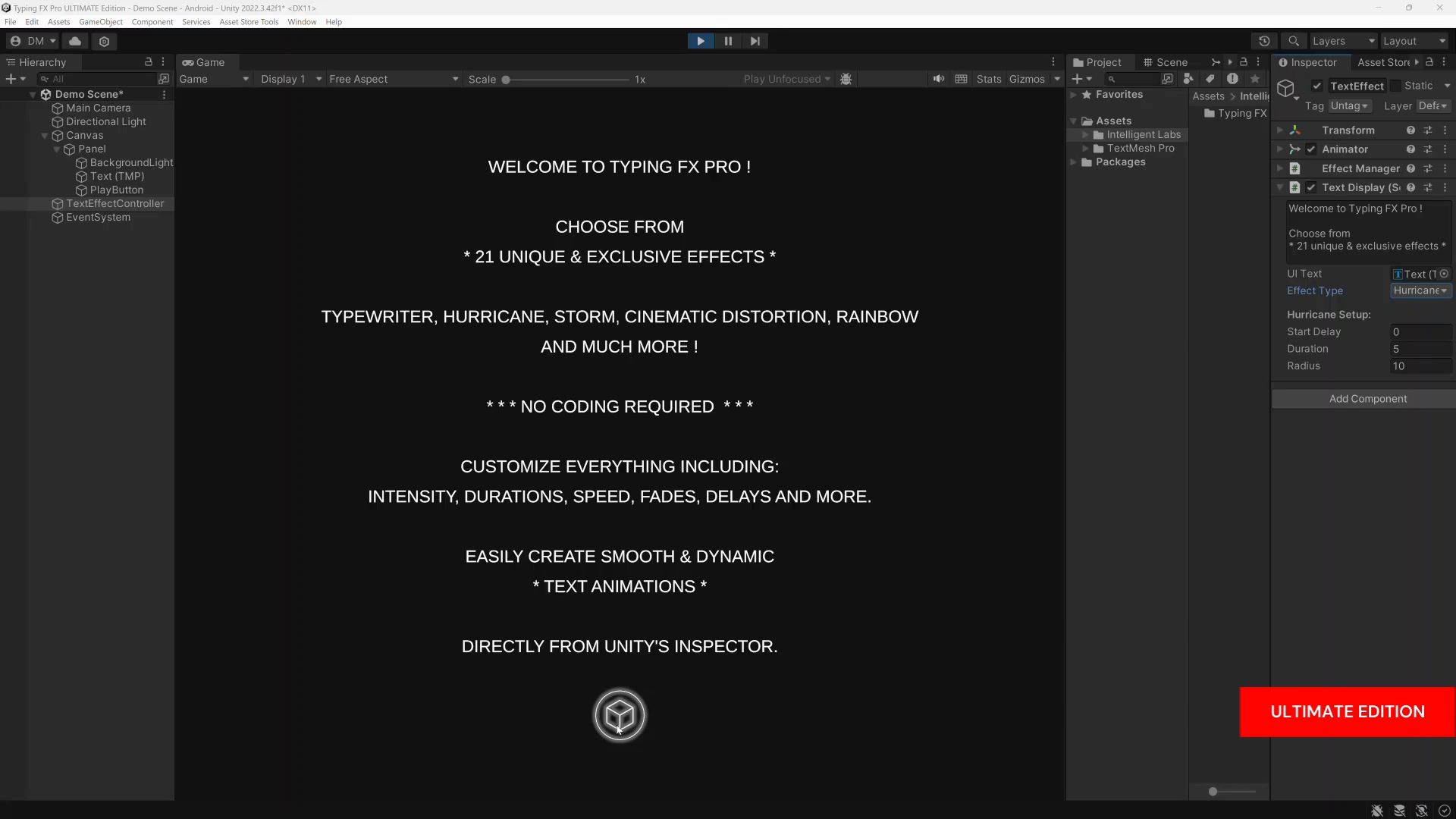Click the Project search by label icon
Image resolution: width=1456 pixels, height=819 pixels.
tap(1210, 79)
